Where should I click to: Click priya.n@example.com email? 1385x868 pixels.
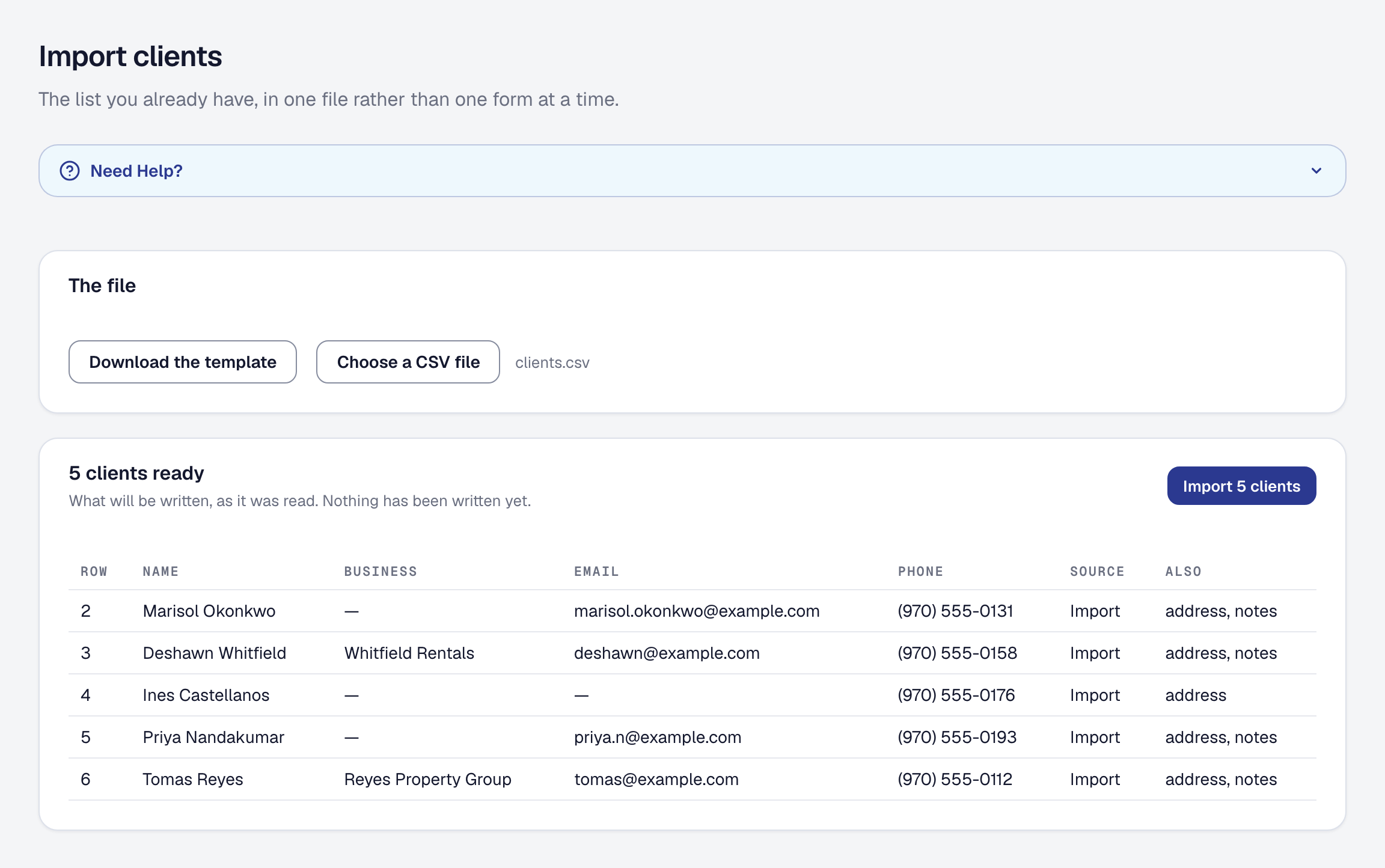(x=658, y=737)
